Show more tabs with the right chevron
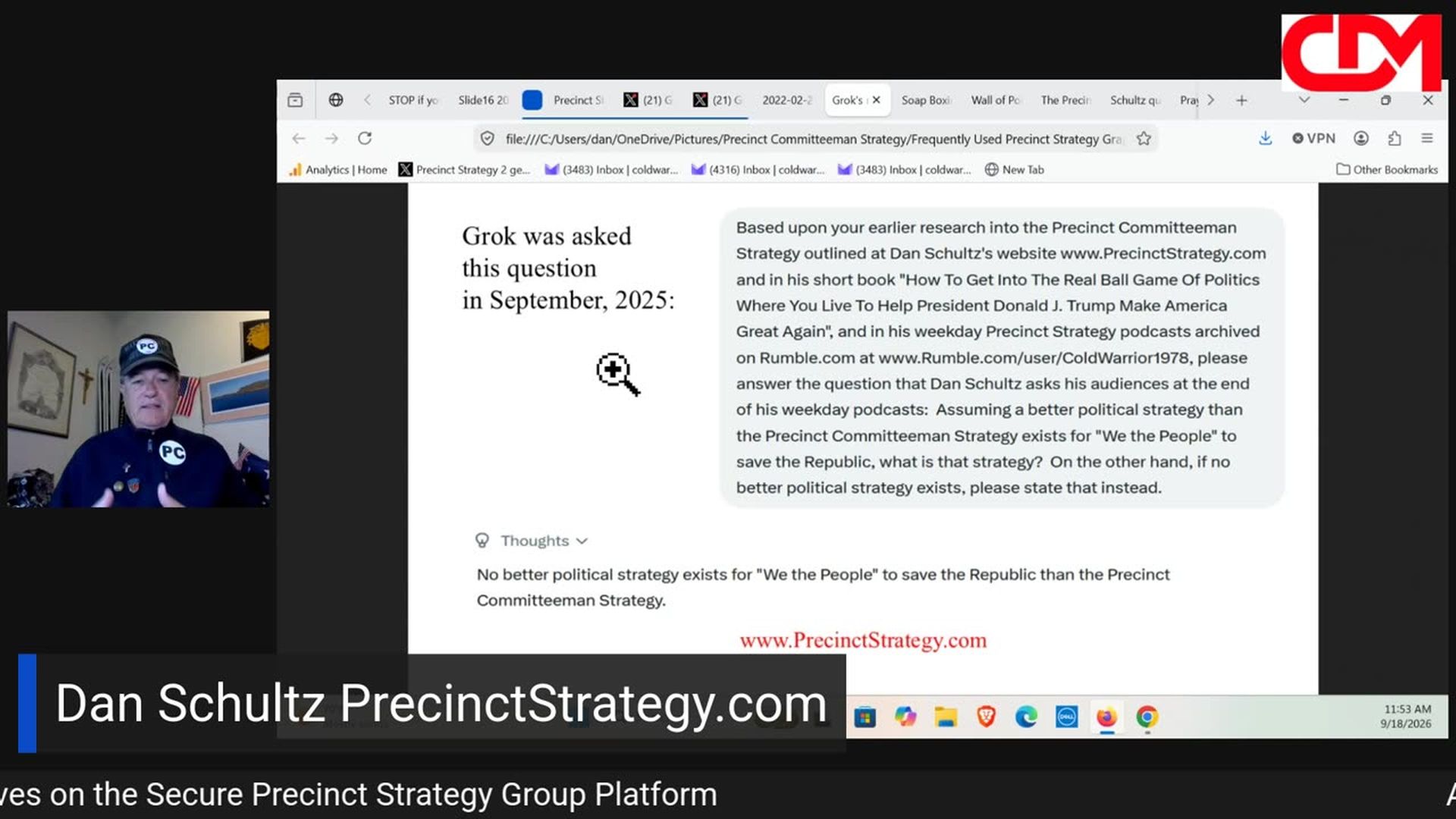1456x819 pixels. (x=1210, y=100)
